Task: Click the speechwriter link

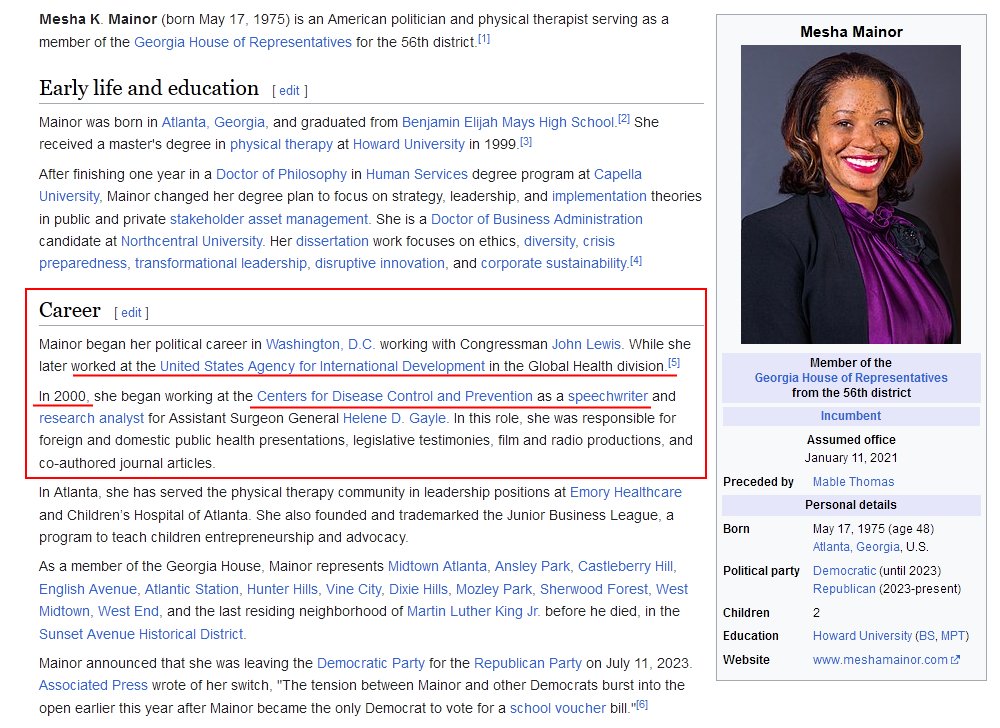Action: pos(608,396)
